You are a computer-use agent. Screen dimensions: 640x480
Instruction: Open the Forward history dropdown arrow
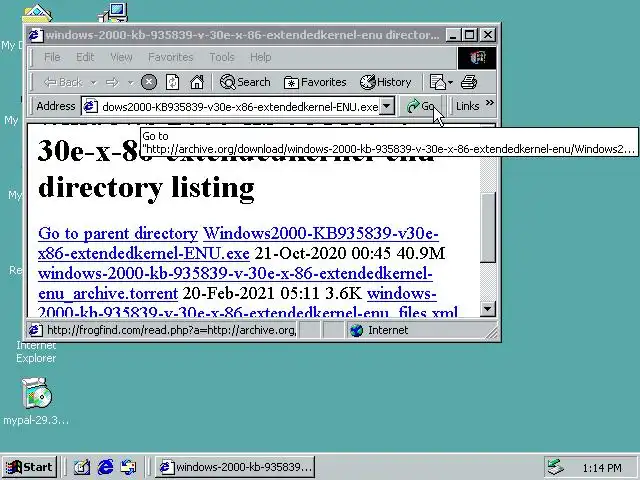131,83
